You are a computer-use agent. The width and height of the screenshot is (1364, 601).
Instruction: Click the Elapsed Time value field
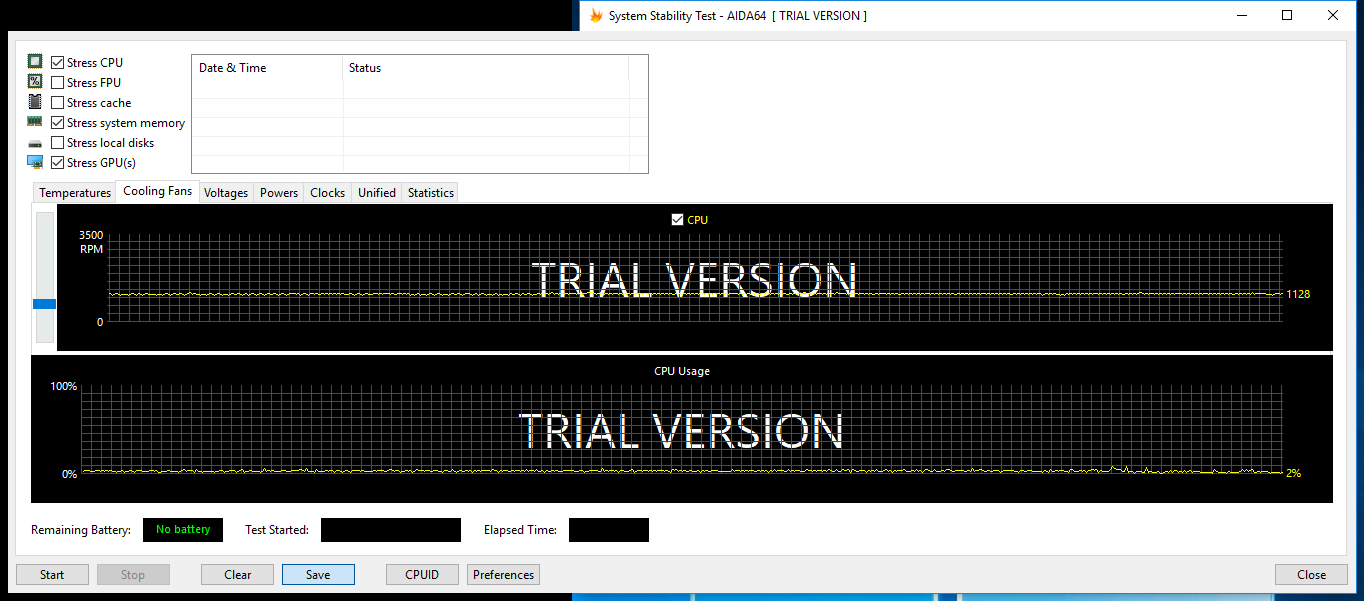[609, 530]
